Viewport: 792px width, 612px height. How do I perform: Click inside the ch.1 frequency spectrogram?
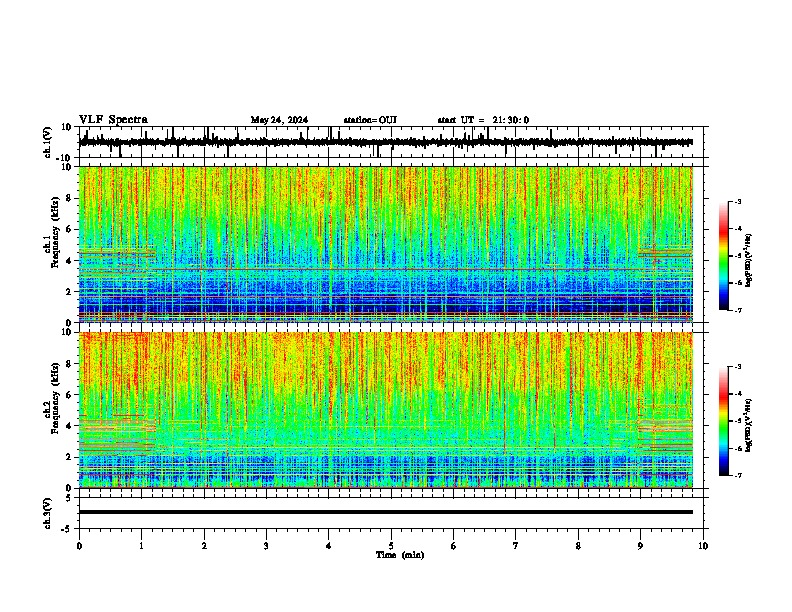386,244
